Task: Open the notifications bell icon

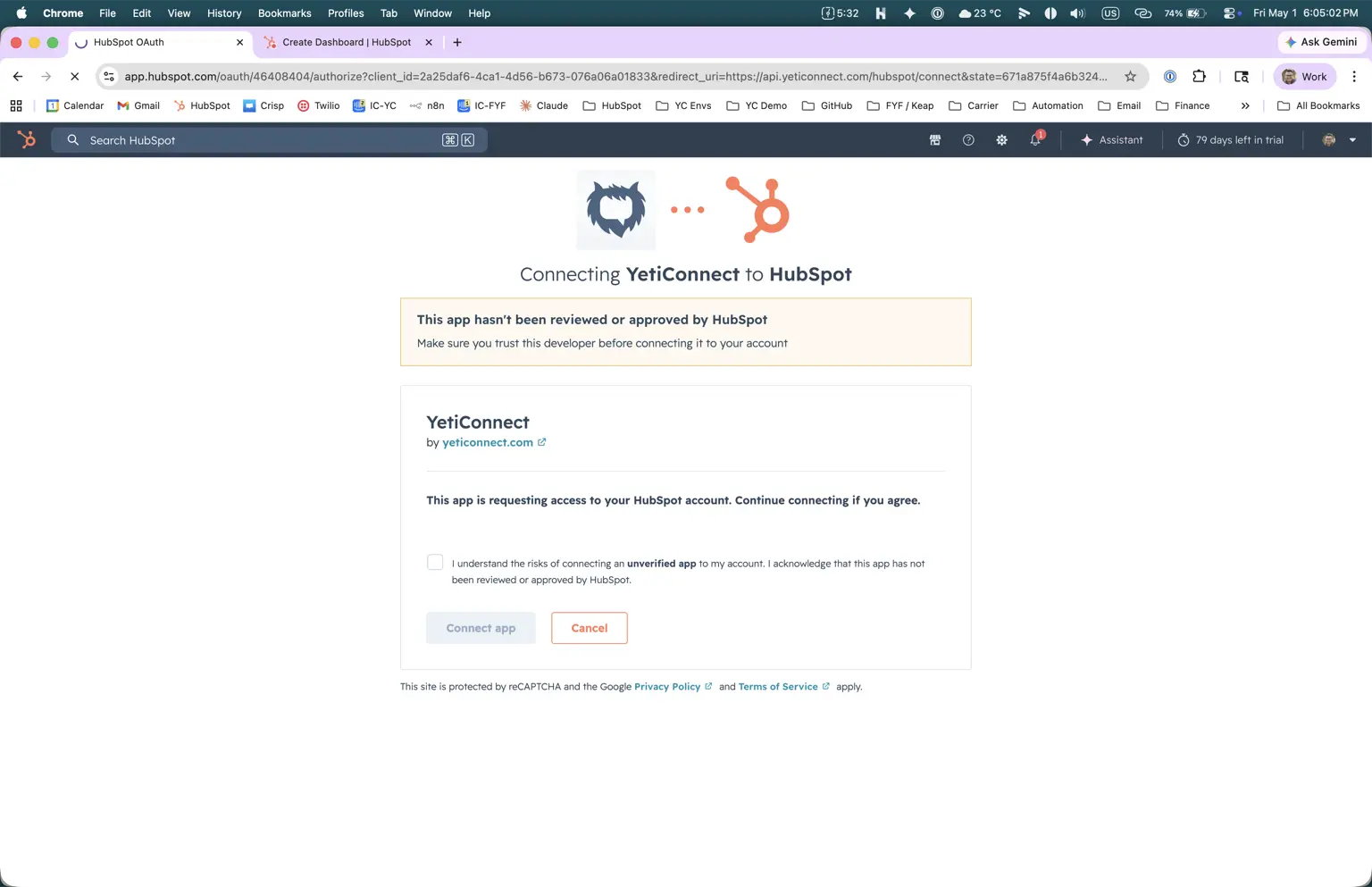Action: pyautogui.click(x=1035, y=139)
